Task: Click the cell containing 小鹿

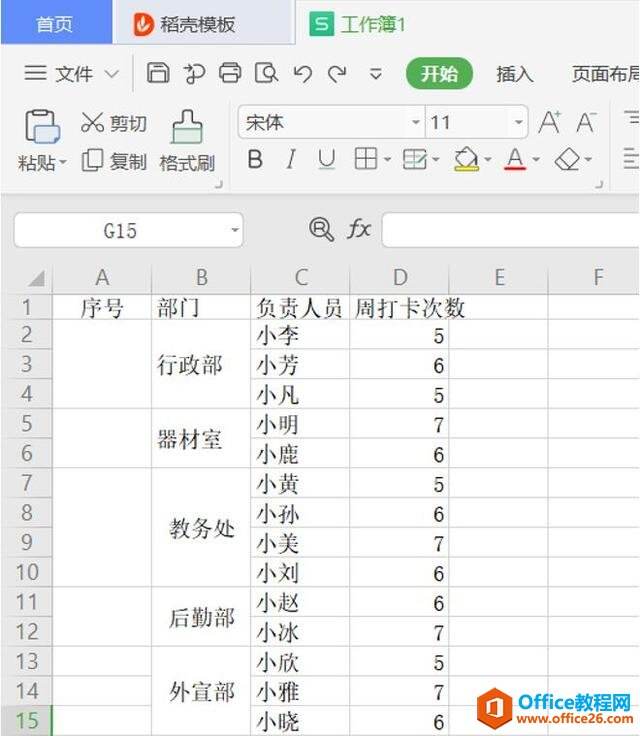Action: tap(300, 454)
